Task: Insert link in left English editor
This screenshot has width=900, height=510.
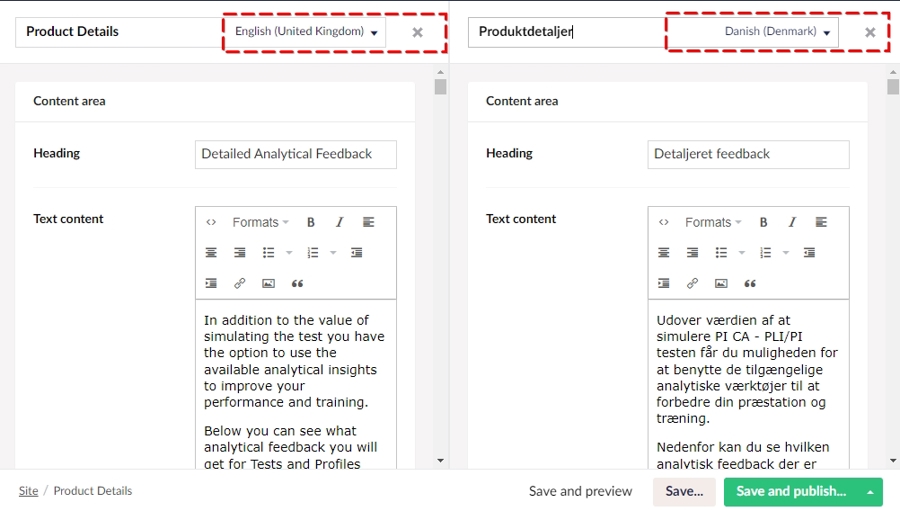Action: click(240, 283)
